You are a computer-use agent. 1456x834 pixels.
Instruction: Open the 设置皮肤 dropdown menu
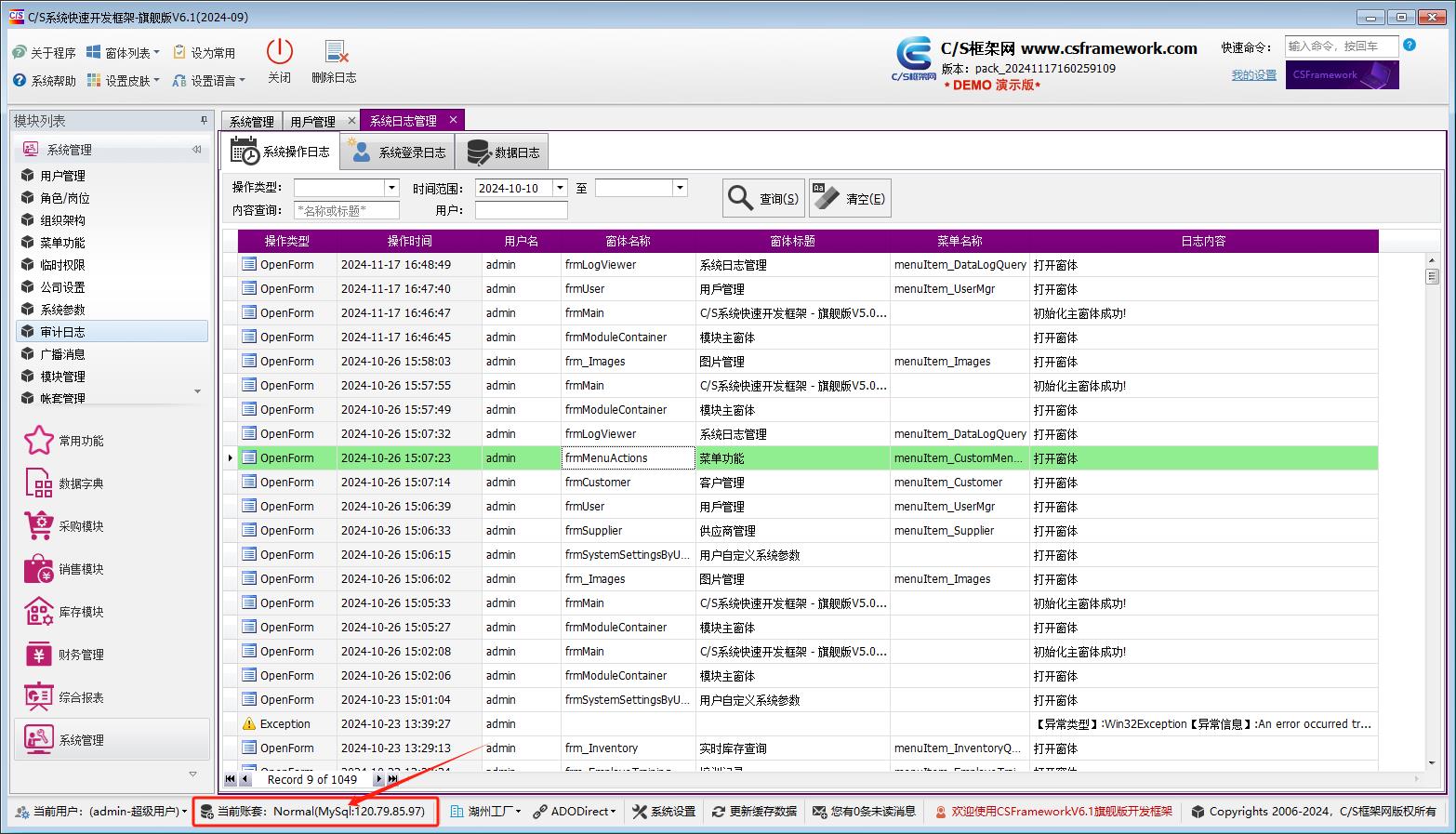124,81
